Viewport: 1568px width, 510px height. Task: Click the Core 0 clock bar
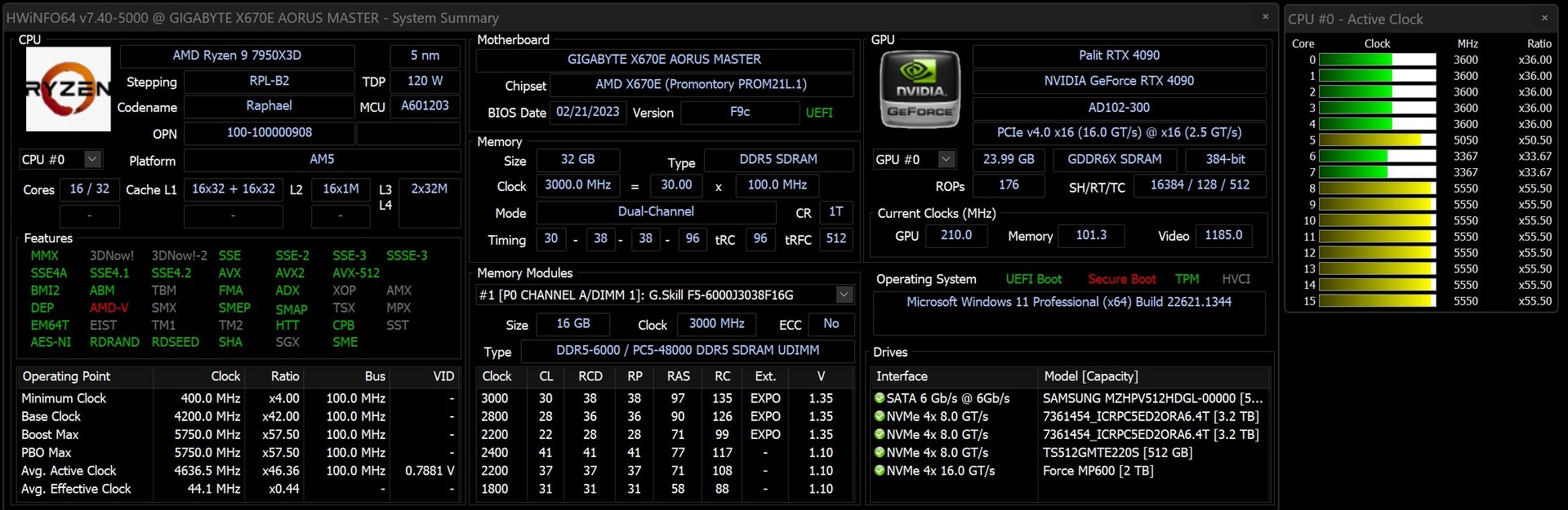[1377, 60]
